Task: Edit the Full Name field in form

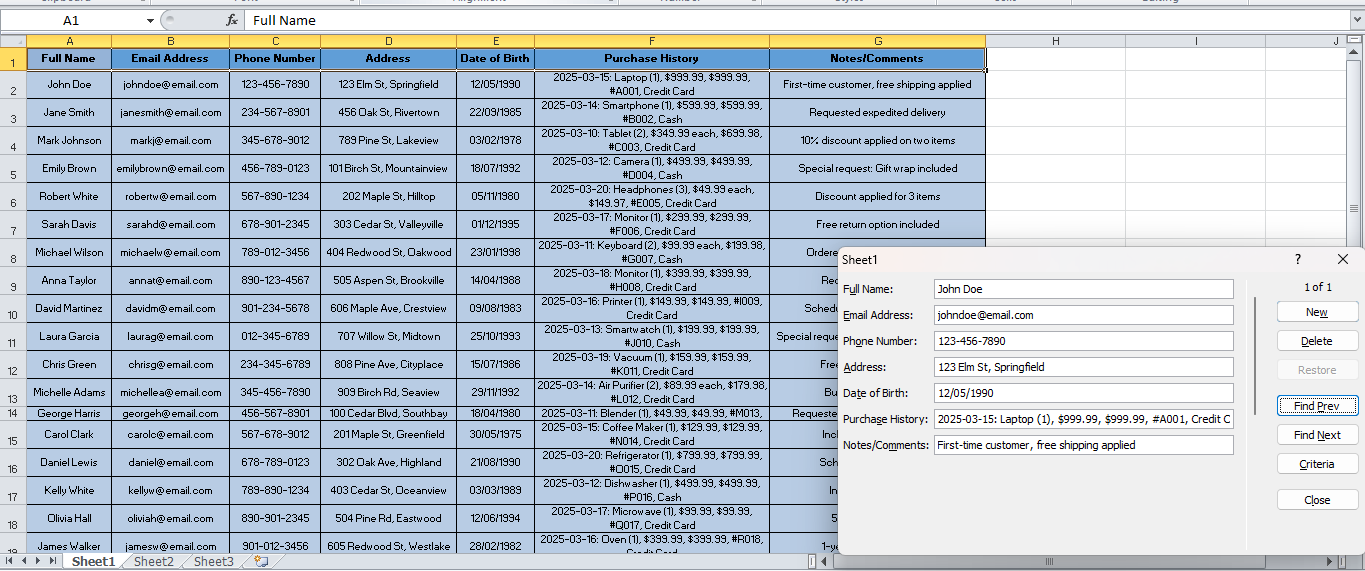Action: [1084, 289]
